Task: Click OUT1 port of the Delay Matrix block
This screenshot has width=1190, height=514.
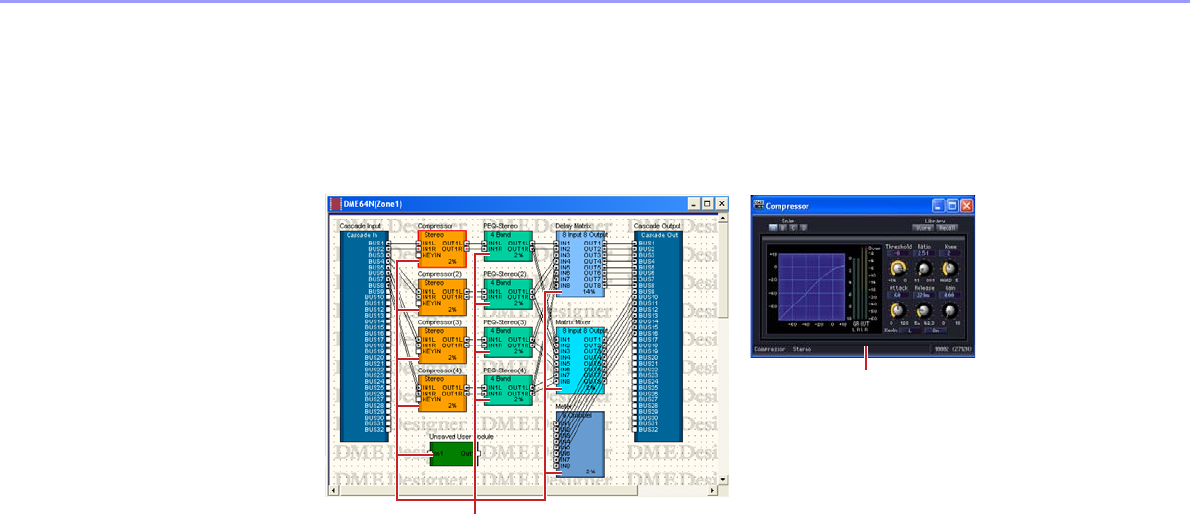Action: click(606, 243)
